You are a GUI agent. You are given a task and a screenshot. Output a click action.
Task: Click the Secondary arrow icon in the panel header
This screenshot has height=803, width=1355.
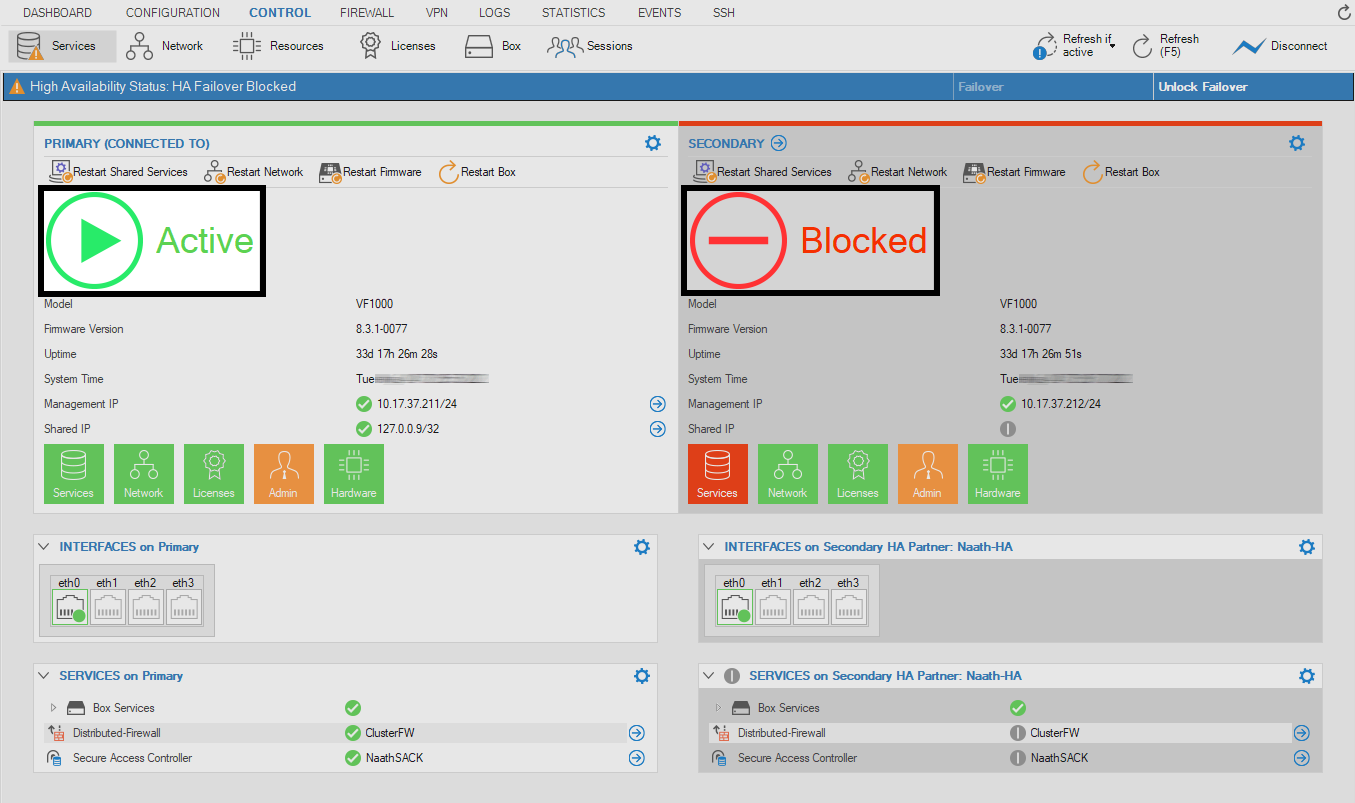coord(778,142)
